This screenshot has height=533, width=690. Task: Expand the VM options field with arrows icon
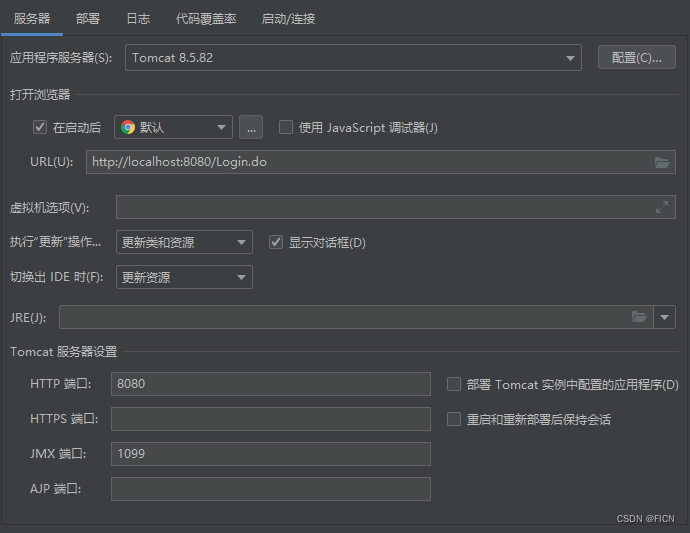tap(662, 207)
